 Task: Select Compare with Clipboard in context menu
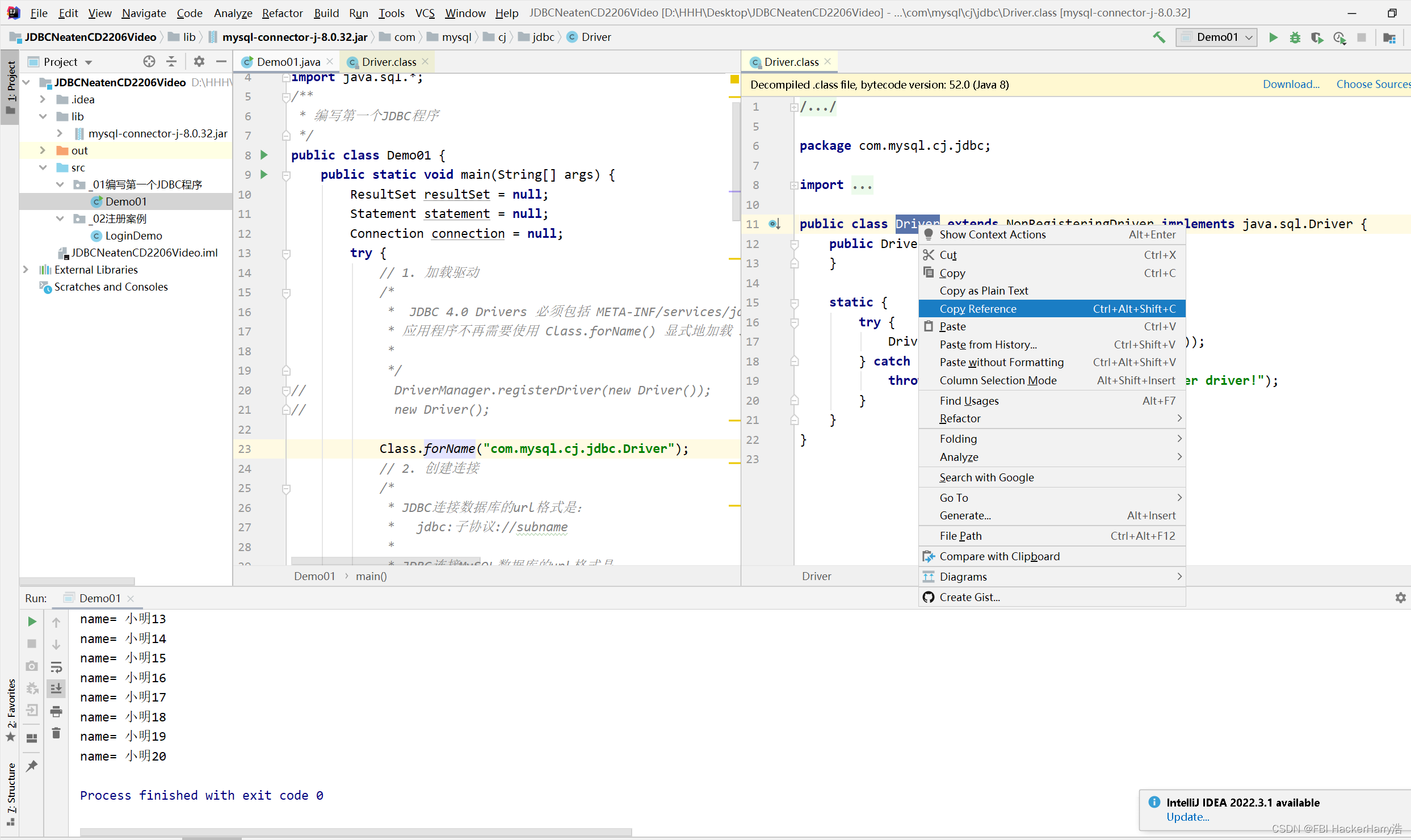point(1052,556)
